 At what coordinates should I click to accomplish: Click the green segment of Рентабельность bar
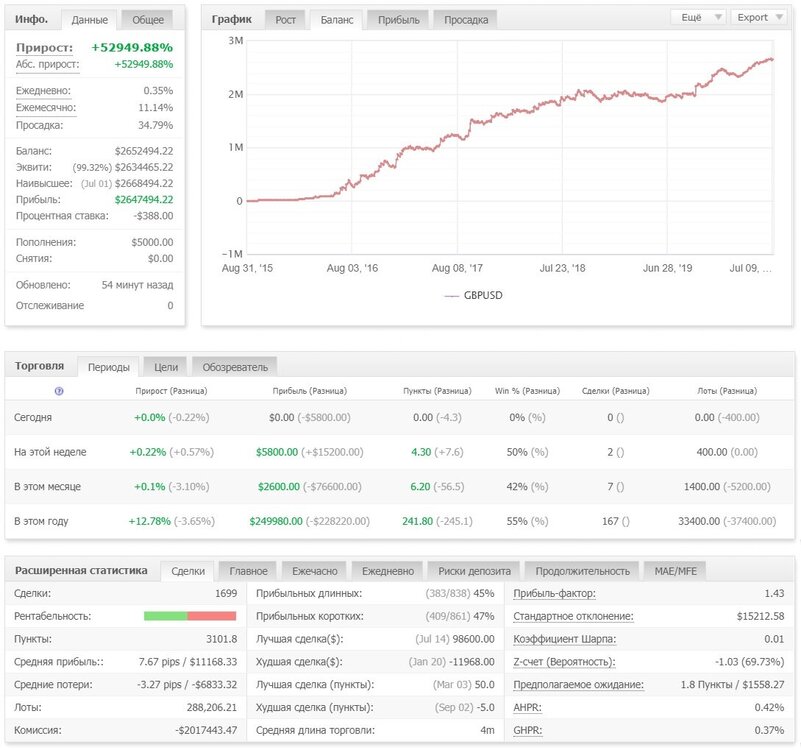166,616
